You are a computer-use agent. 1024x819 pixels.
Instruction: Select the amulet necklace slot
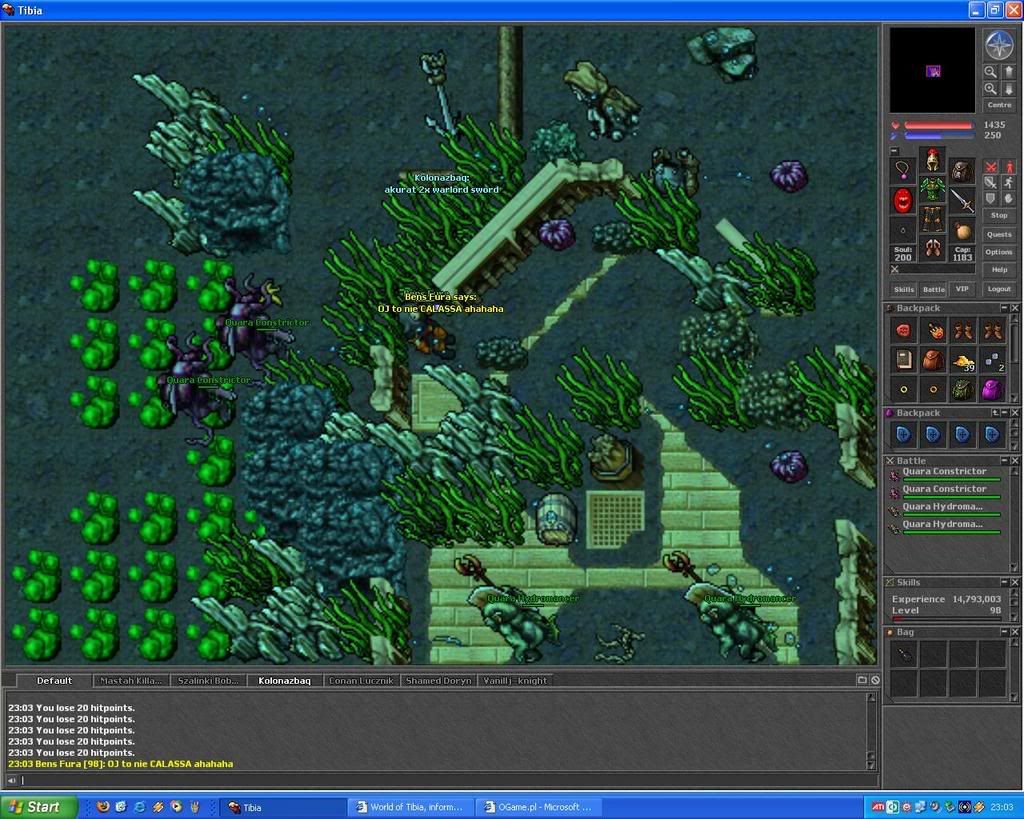903,170
